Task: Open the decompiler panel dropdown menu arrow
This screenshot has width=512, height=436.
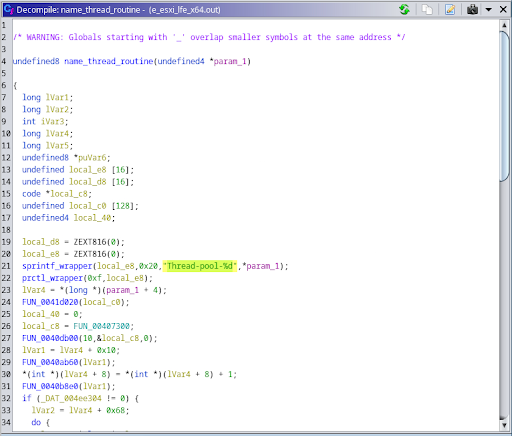Action: pos(489,10)
